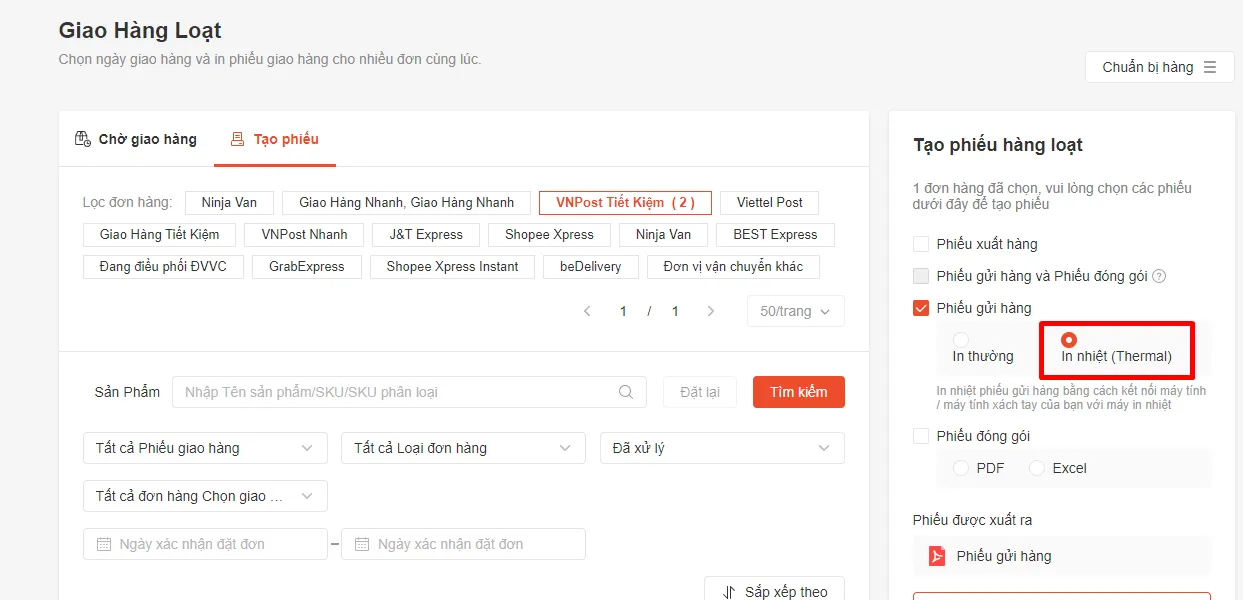Filter by Shopee Xpress Instant
This screenshot has height=600, width=1243.
(453, 267)
